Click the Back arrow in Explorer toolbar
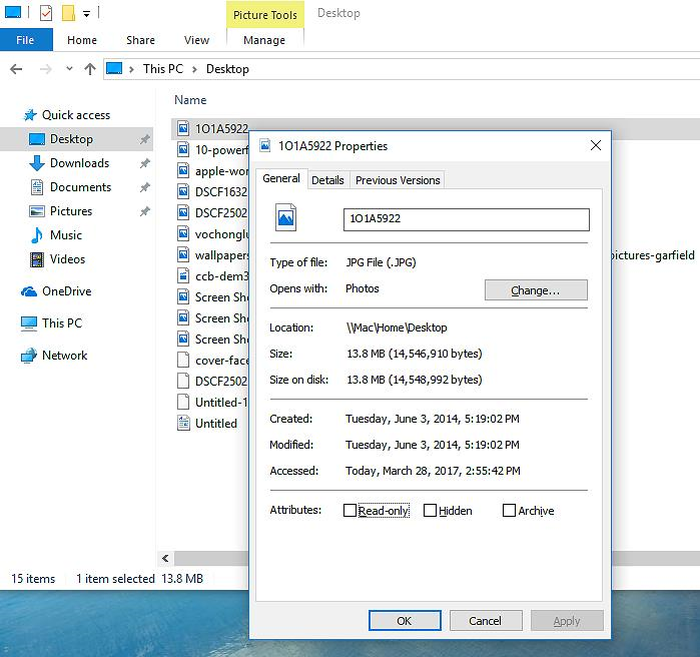 [x=17, y=69]
